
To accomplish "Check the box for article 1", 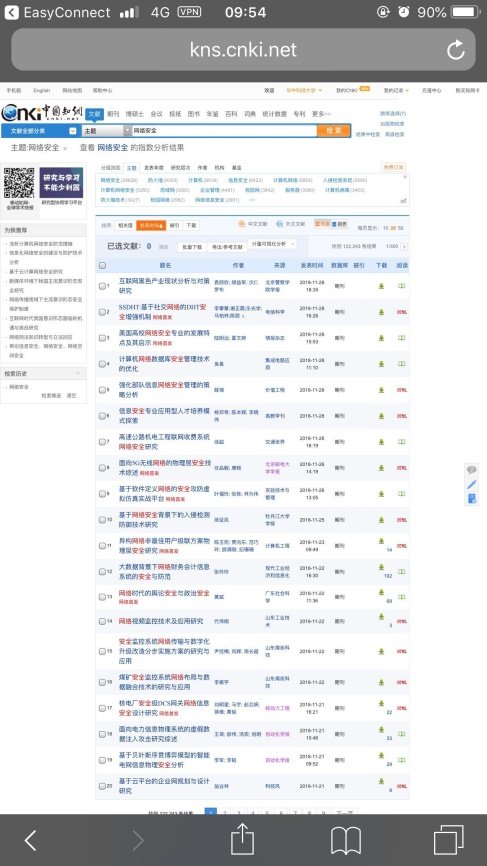I will point(102,286).
